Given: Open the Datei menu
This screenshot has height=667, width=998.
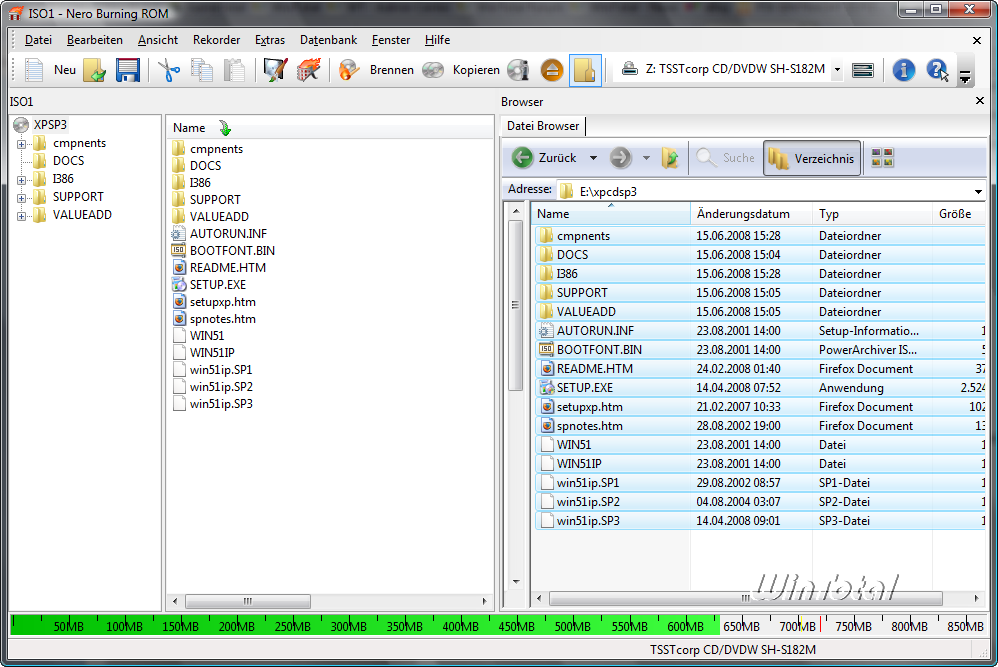Looking at the screenshot, I should click(38, 39).
